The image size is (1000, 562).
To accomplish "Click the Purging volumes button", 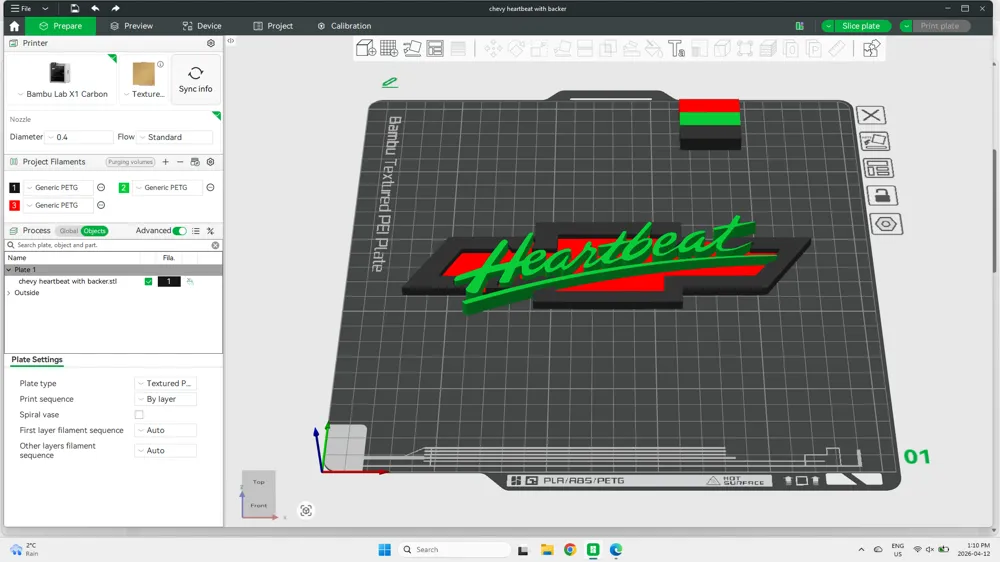I will point(130,162).
